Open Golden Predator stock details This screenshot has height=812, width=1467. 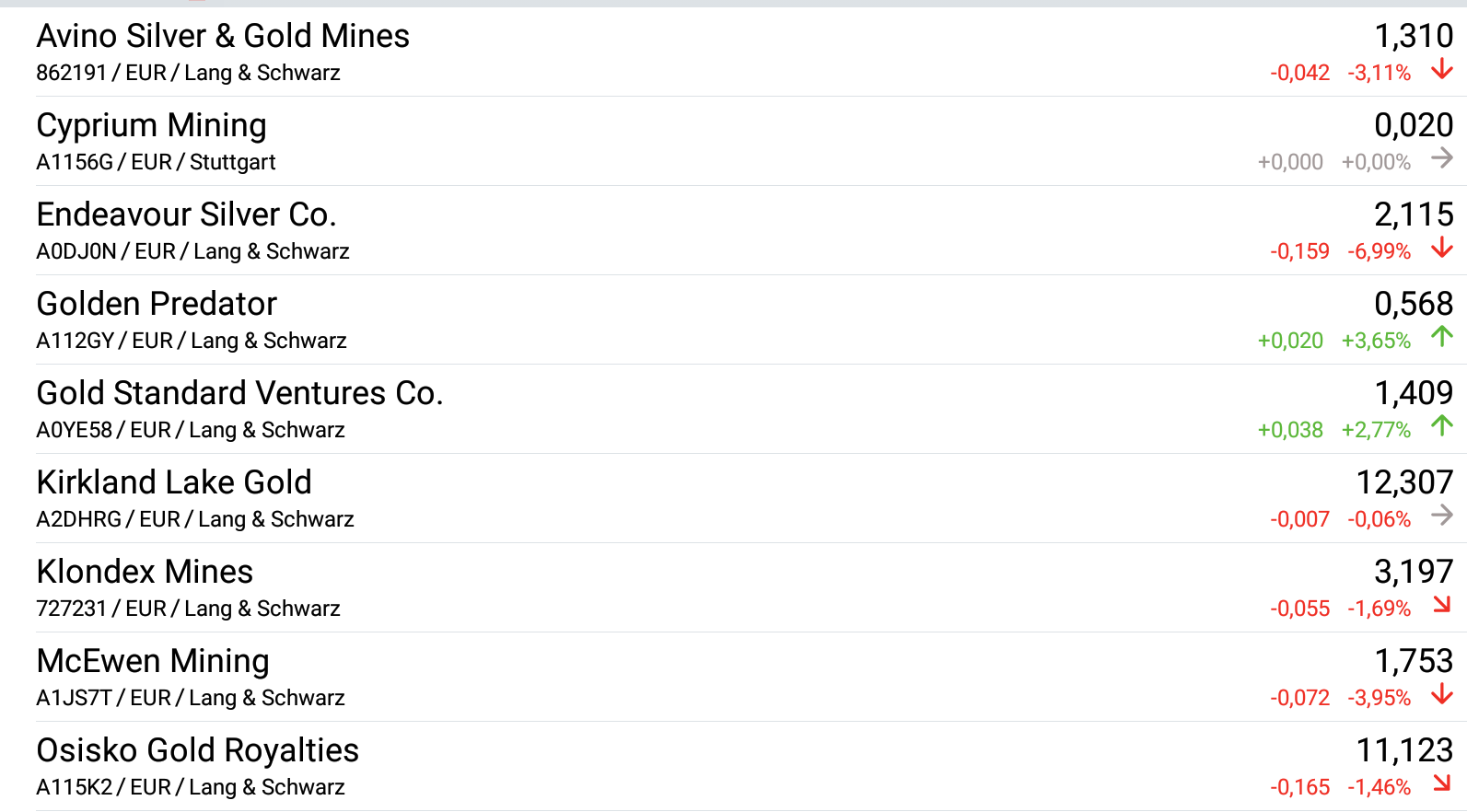(157, 304)
